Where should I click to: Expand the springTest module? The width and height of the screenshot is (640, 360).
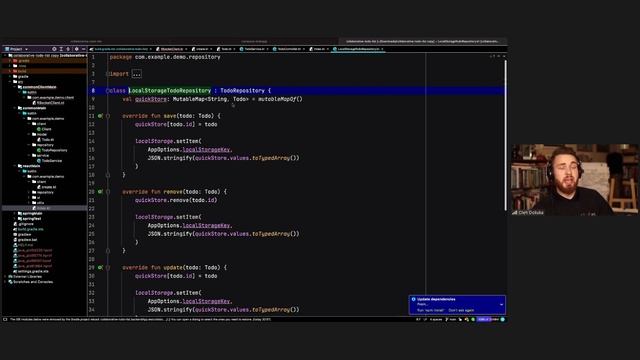(x=15, y=219)
